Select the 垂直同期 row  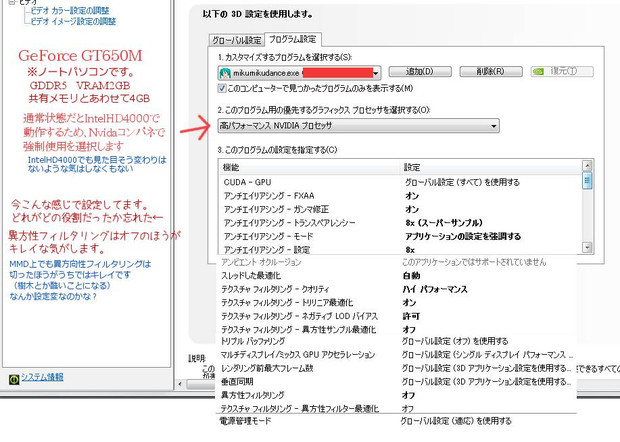[x=397, y=382]
